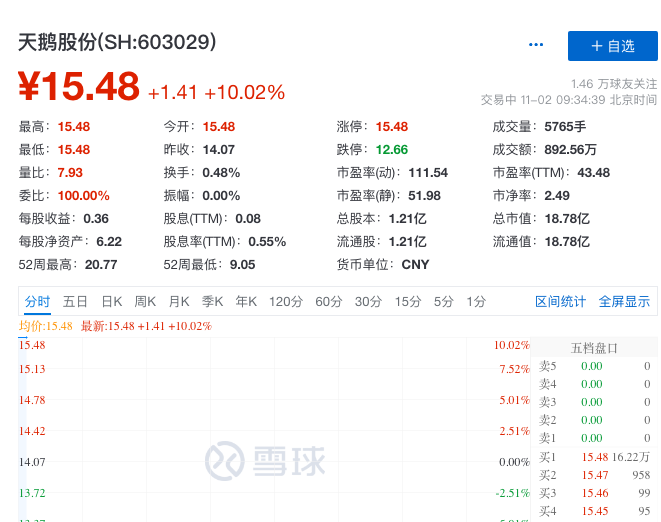
Task: Click the 市净率 value 2.49
Action: [x=557, y=196]
